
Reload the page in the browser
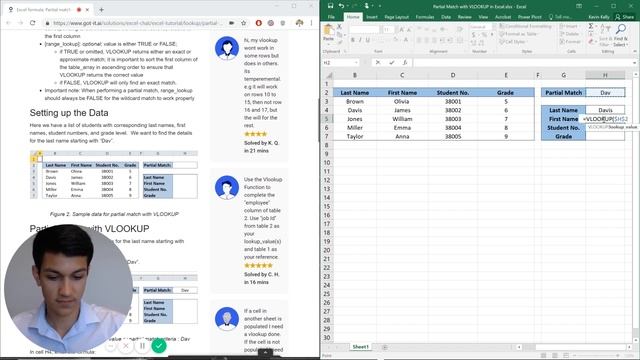coord(33,23)
